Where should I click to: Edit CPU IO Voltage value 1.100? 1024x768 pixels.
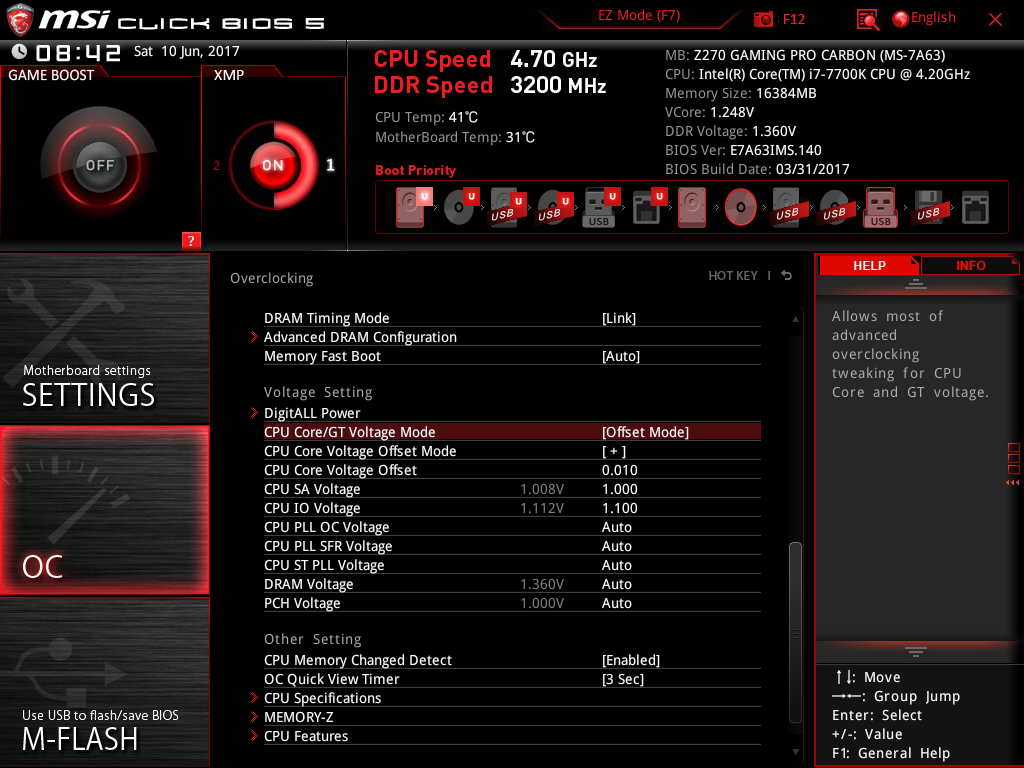click(x=620, y=508)
